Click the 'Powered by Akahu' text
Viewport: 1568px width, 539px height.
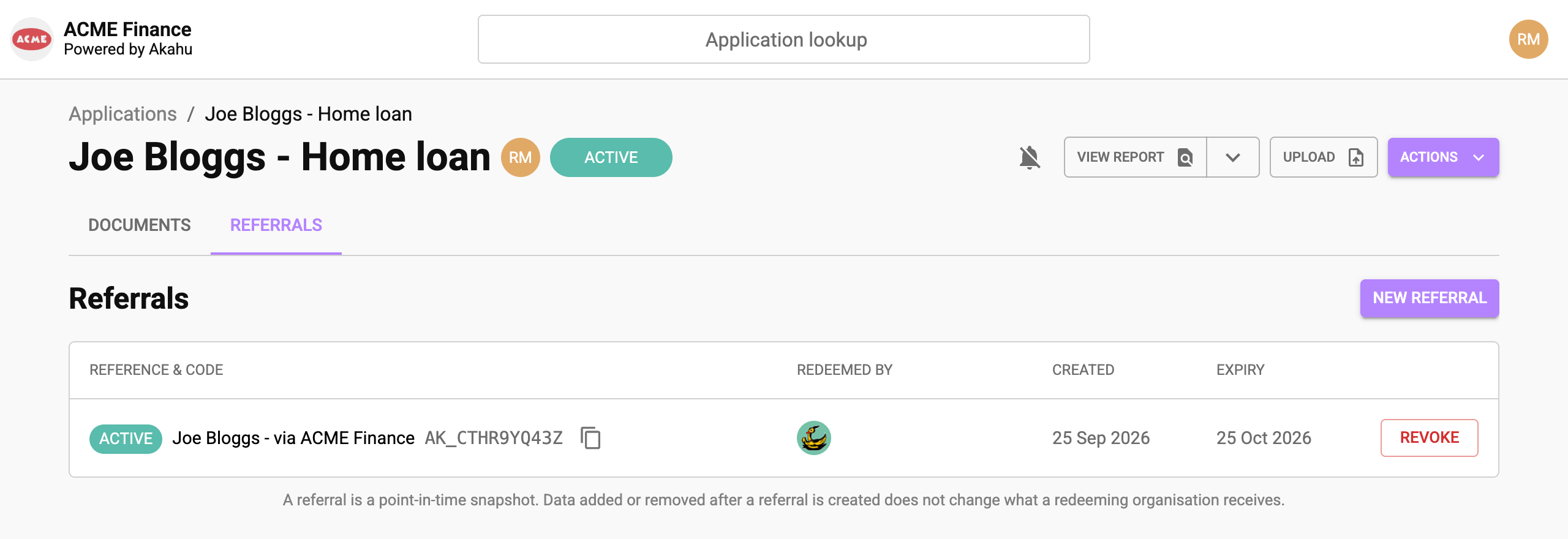click(128, 49)
